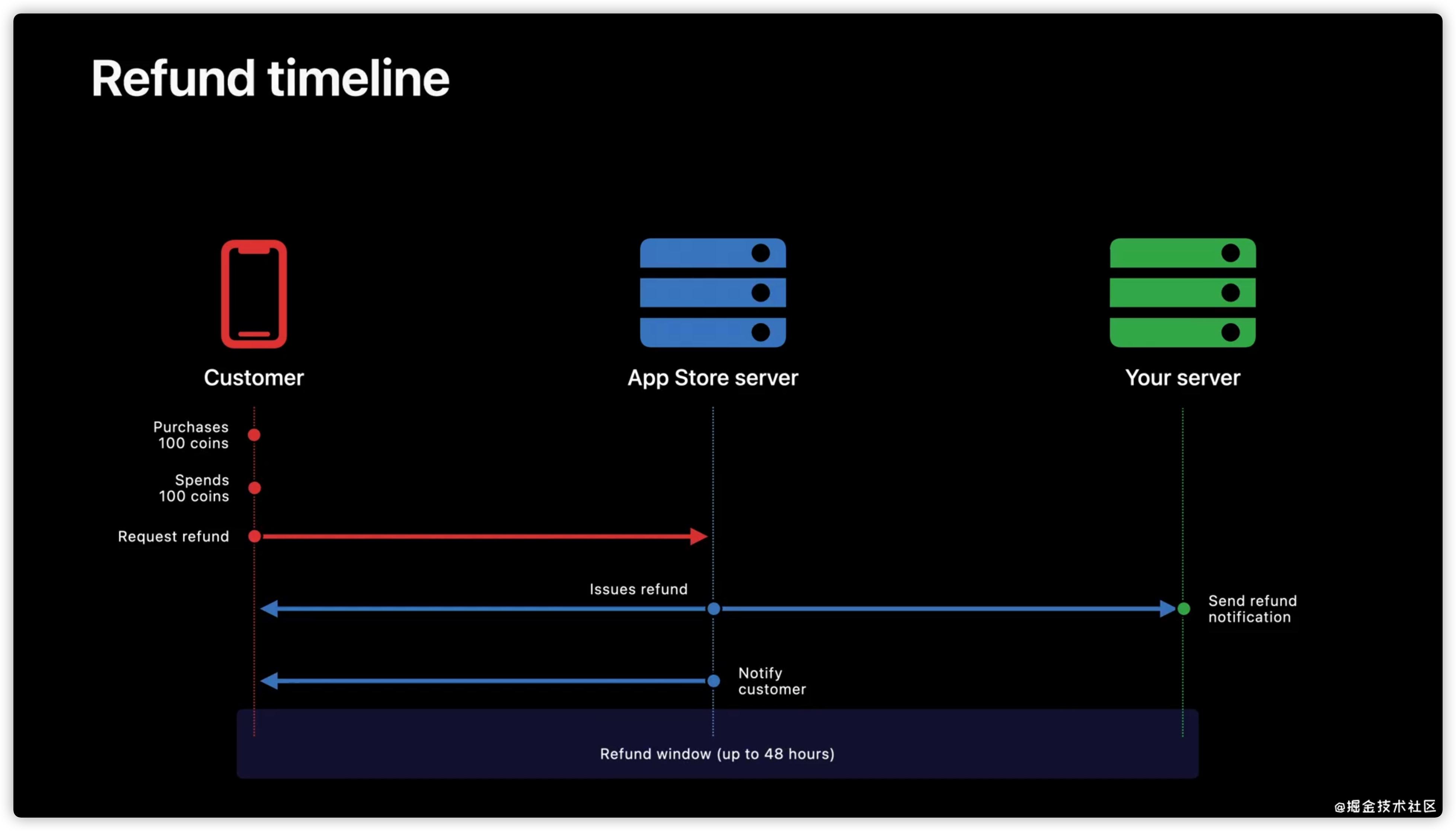Click the blue Issues refund dot
Viewport: 1456px width, 831px height.
713,608
